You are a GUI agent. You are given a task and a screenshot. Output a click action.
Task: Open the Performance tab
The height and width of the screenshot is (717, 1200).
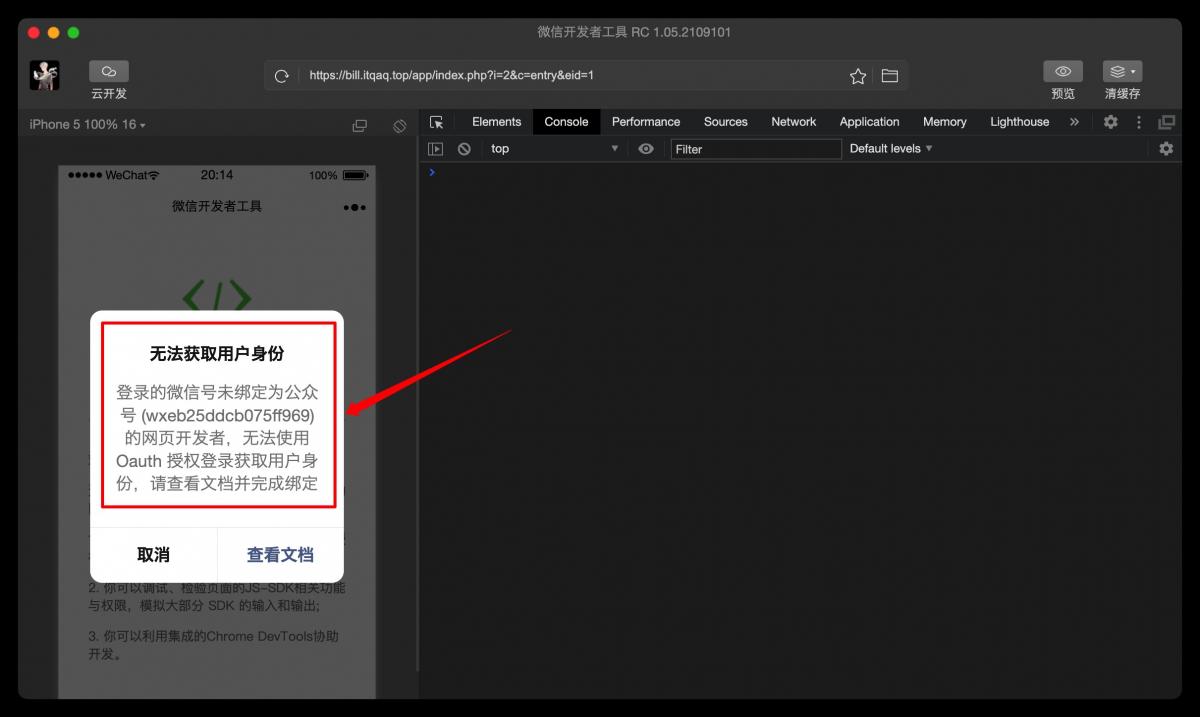tap(646, 122)
